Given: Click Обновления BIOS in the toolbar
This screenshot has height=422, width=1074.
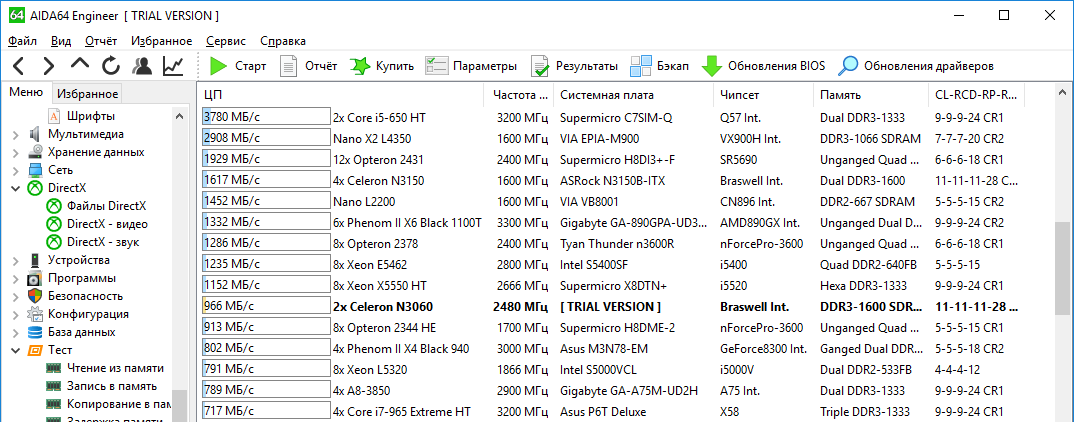Looking at the screenshot, I should click(763, 66).
